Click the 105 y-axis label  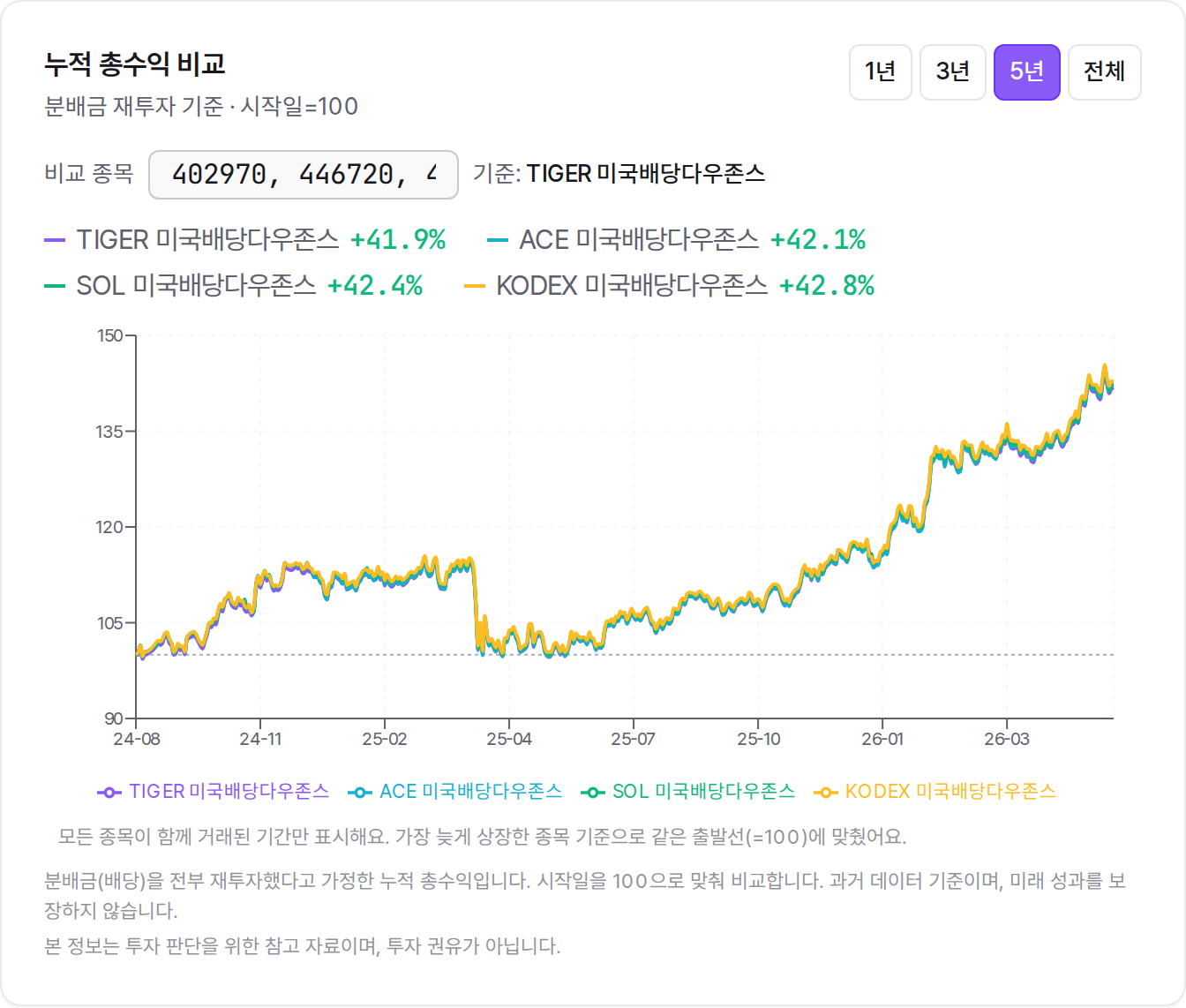tap(110, 623)
